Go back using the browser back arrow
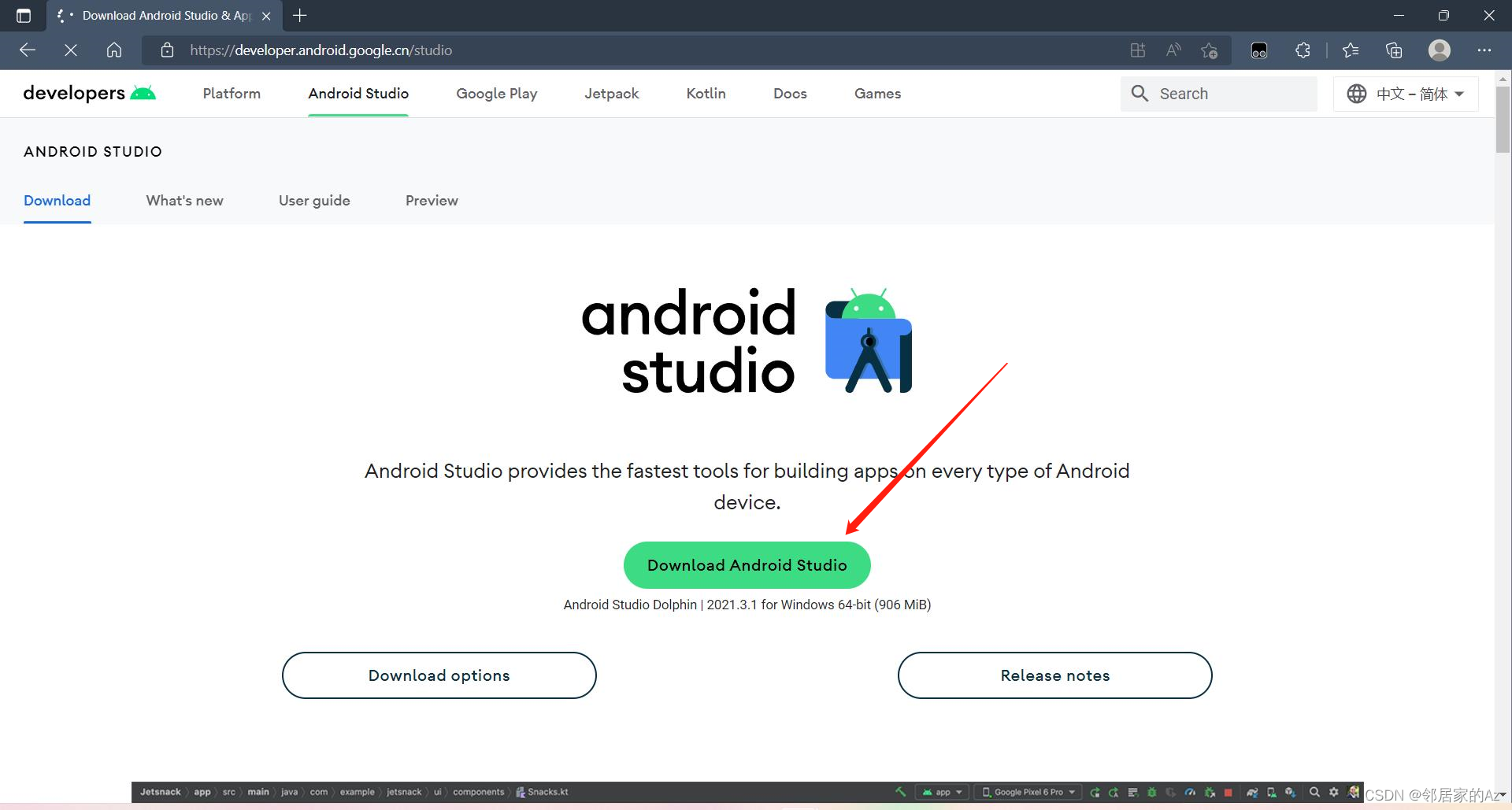The height and width of the screenshot is (810, 1512). tap(28, 50)
